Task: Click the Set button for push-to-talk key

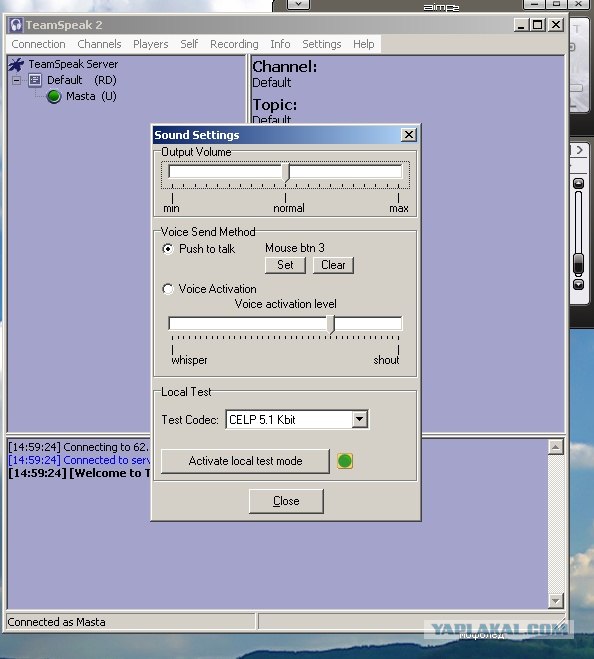Action: [285, 265]
